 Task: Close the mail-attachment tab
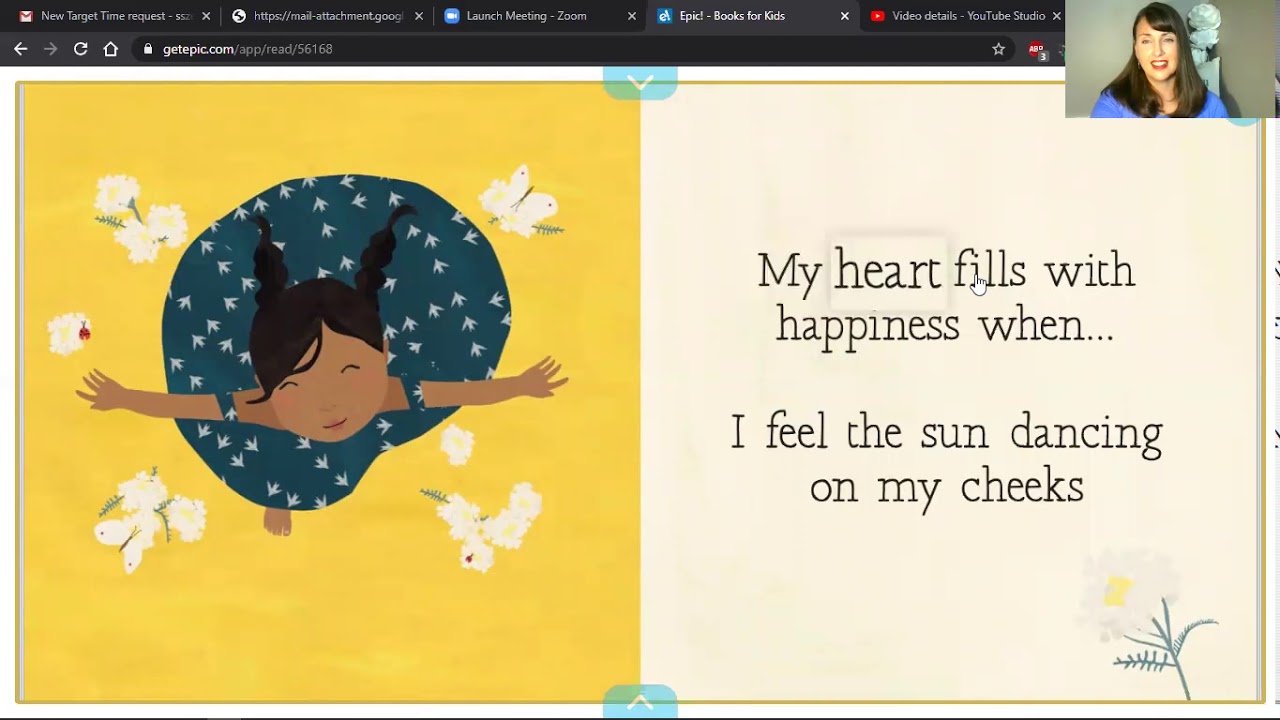419,16
